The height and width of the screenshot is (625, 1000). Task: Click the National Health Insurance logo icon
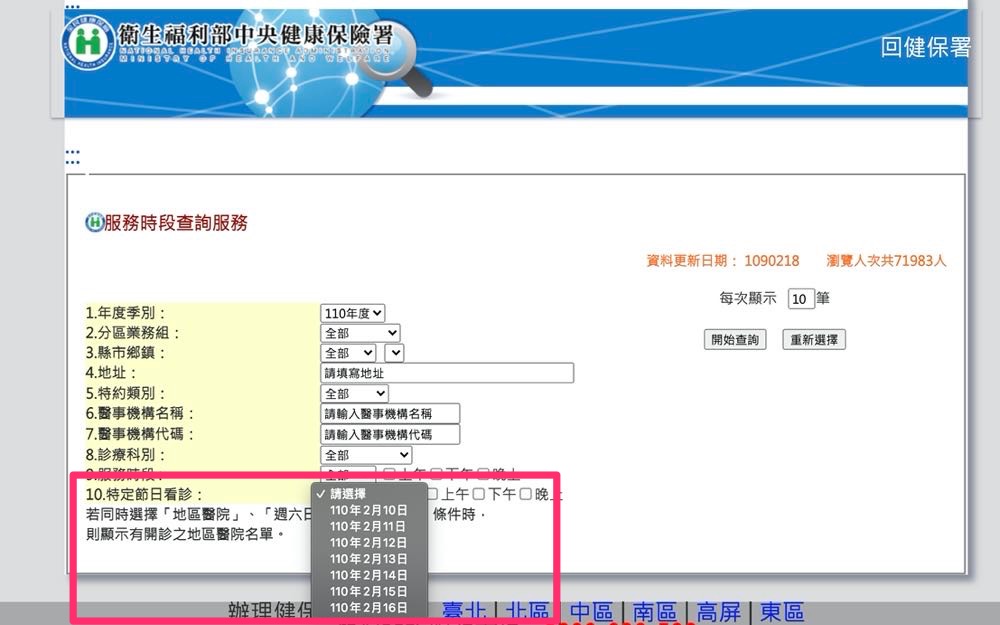pyautogui.click(x=88, y=42)
